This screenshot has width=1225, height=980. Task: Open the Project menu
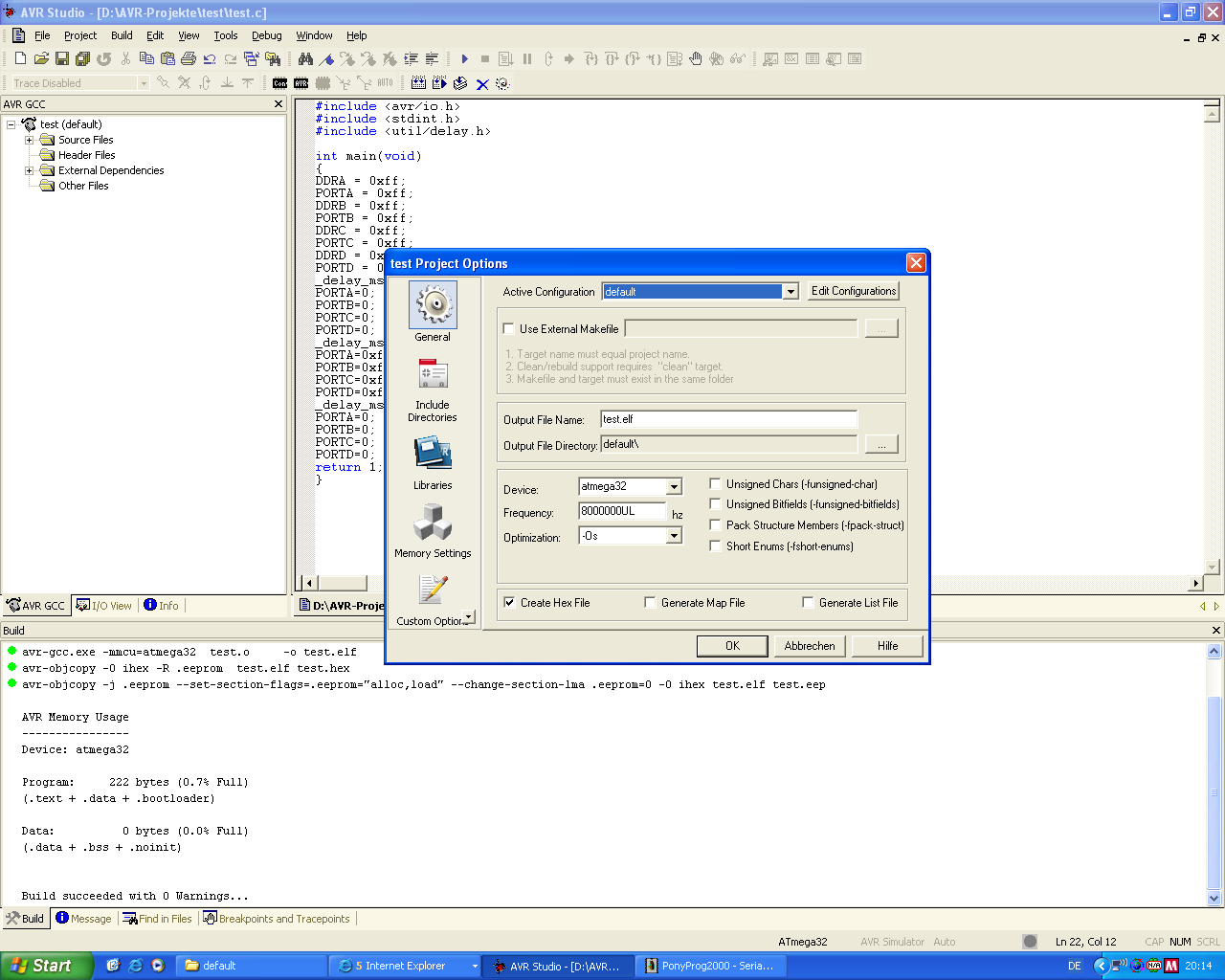tap(80, 35)
